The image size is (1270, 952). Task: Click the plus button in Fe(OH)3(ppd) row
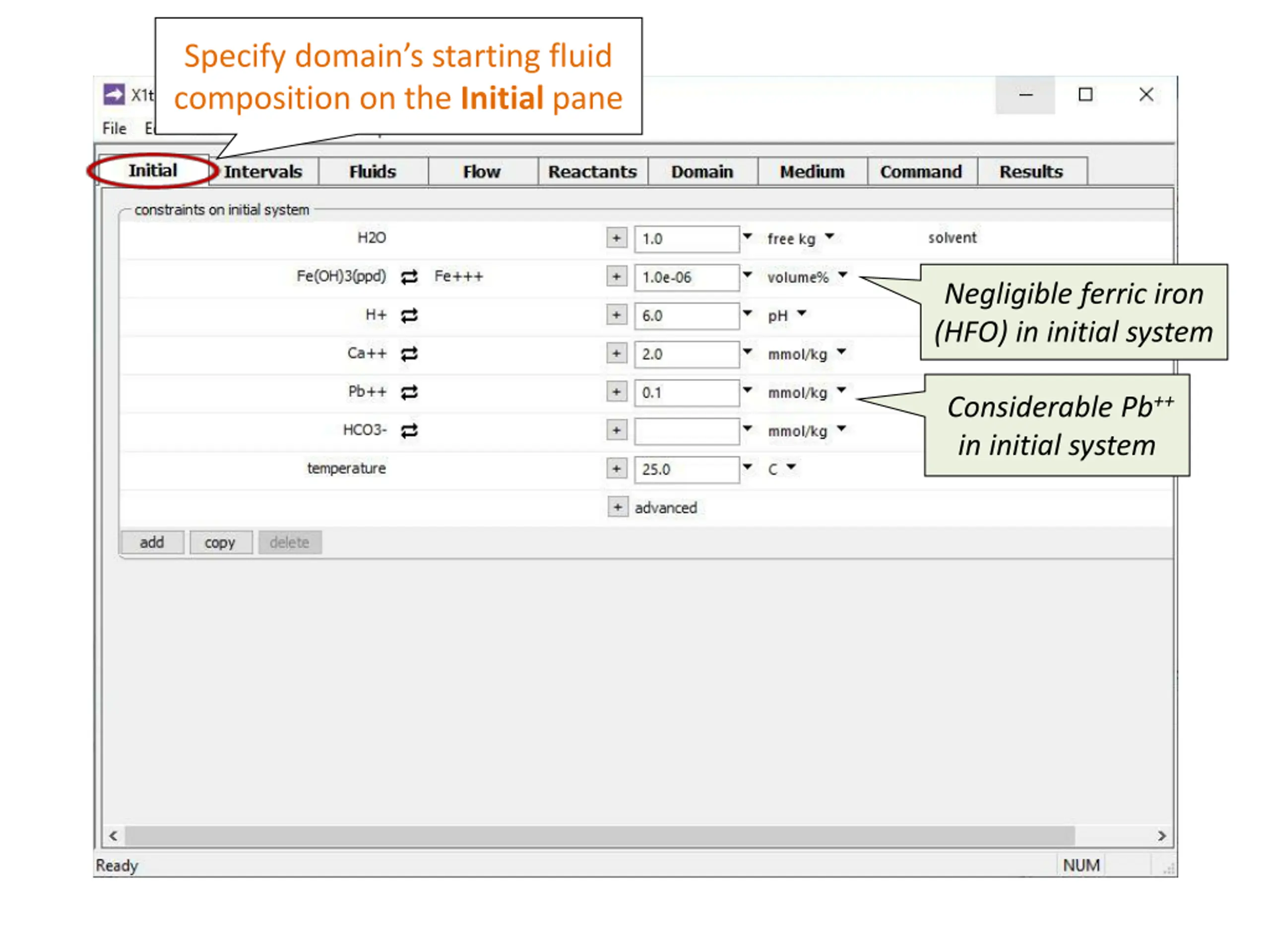[617, 277]
